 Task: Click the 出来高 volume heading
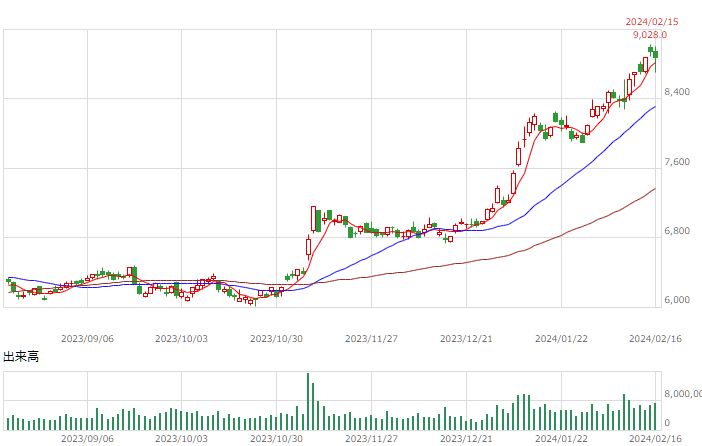[21, 356]
